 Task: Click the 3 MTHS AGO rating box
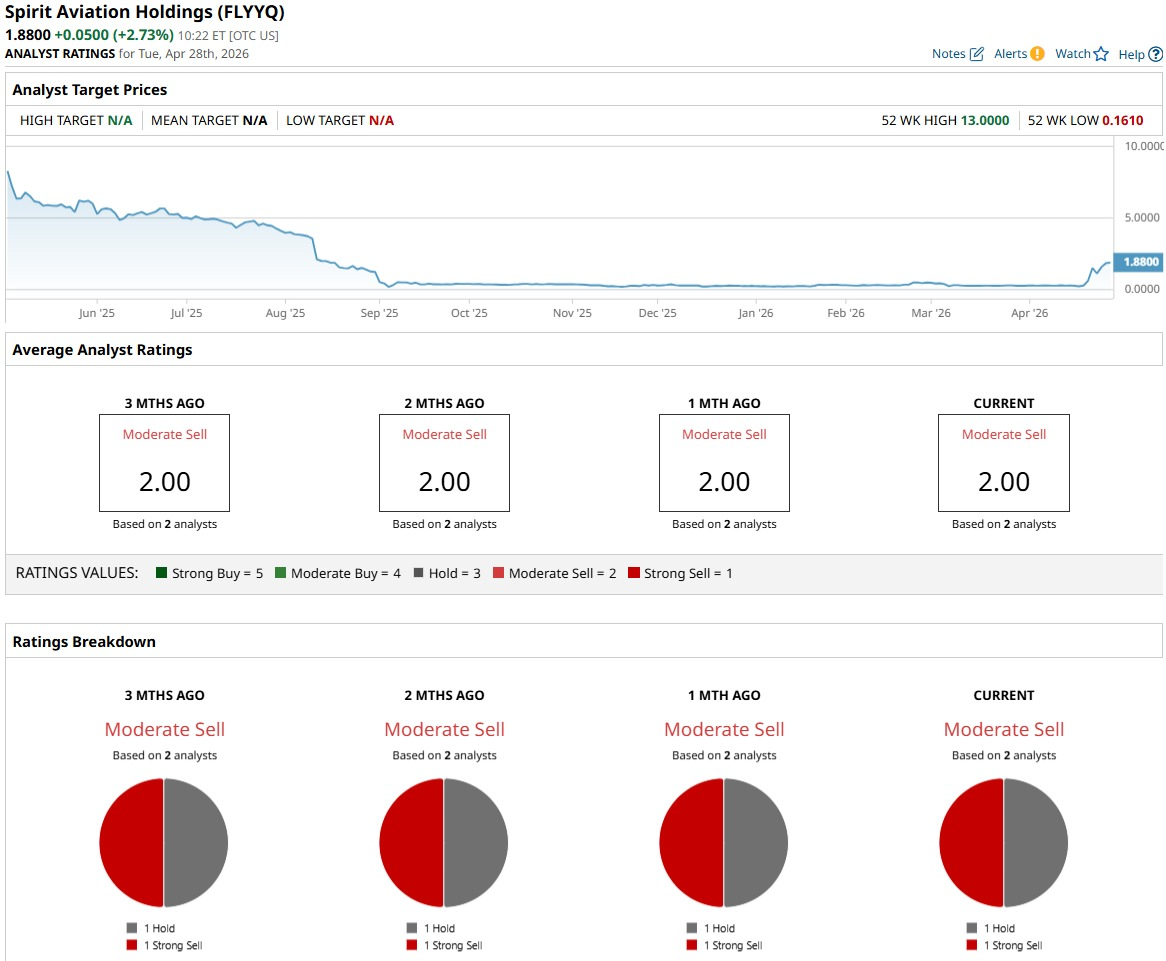point(164,463)
